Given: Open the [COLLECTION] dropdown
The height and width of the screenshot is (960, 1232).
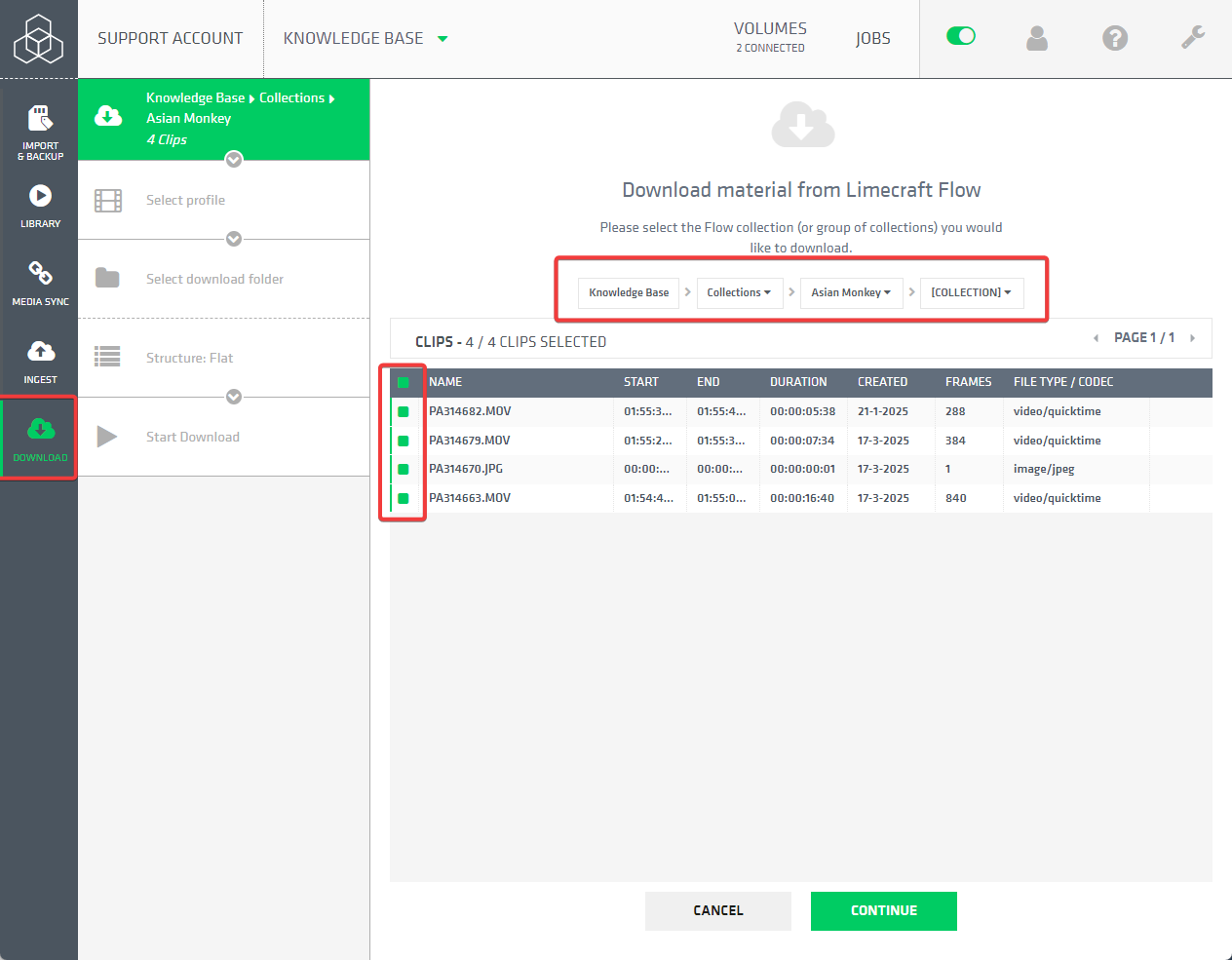Looking at the screenshot, I should tap(972, 292).
